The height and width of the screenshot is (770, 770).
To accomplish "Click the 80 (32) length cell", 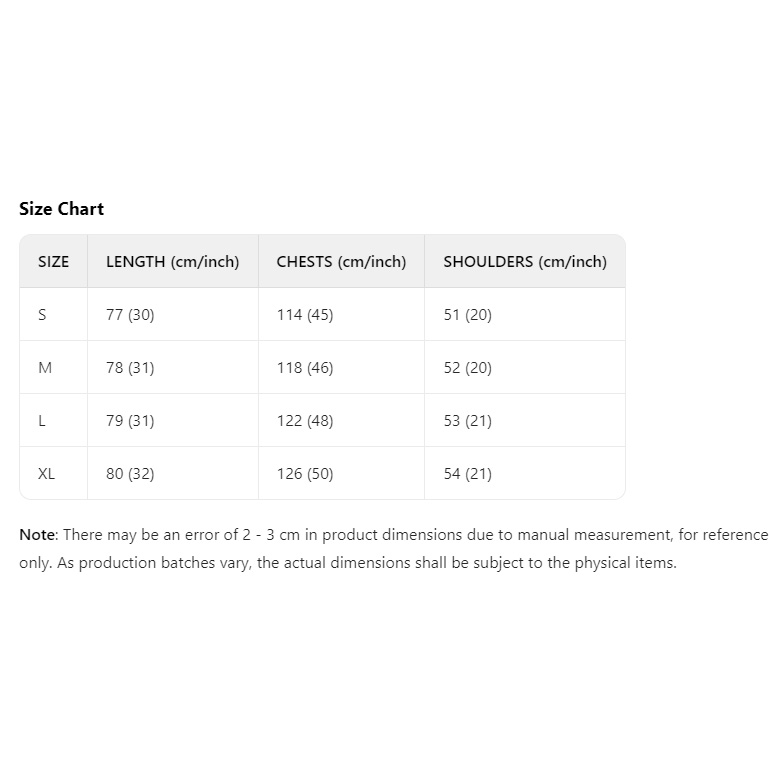I will tap(130, 473).
